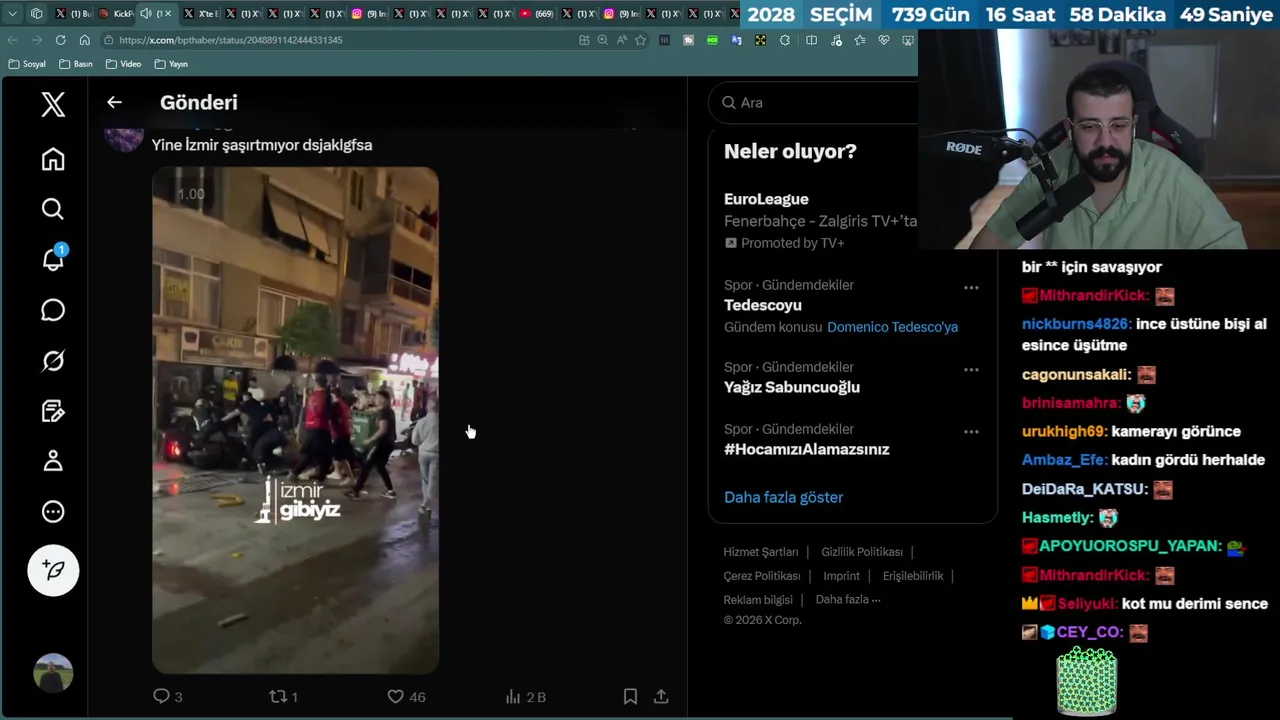Viewport: 1280px width, 720px height.
Task: Click Daha fazla göster link
Action: [x=783, y=497]
